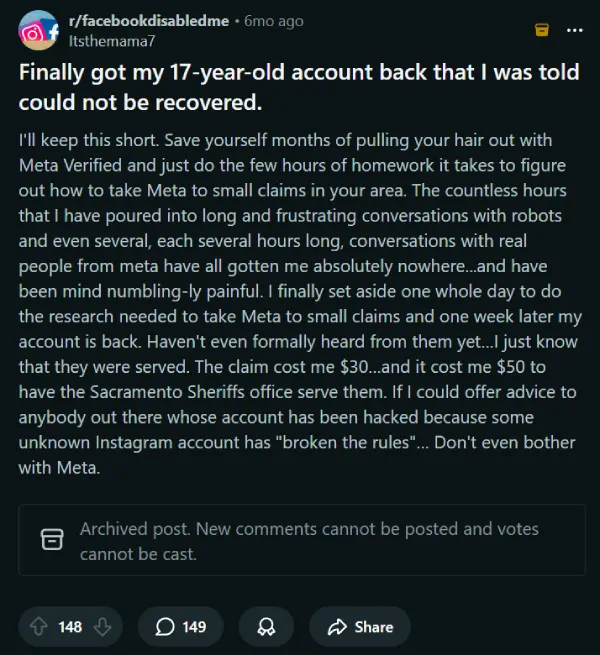
Task: Visit the Itsthemama7 user profile
Action: pos(110,39)
